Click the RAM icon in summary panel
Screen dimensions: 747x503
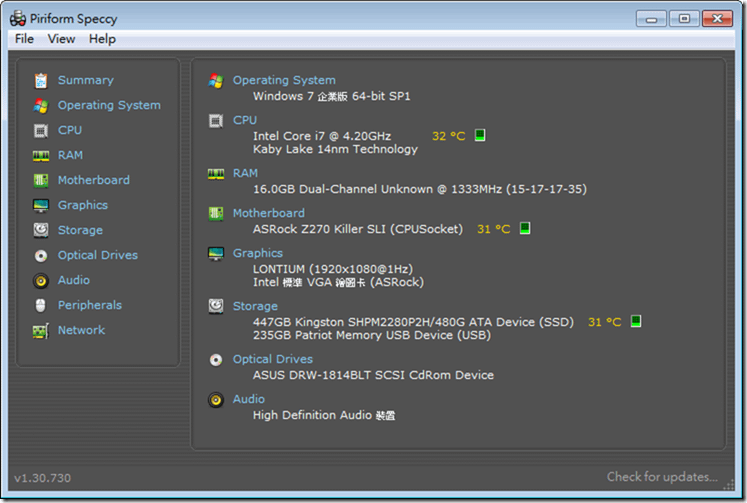pyautogui.click(x=216, y=174)
